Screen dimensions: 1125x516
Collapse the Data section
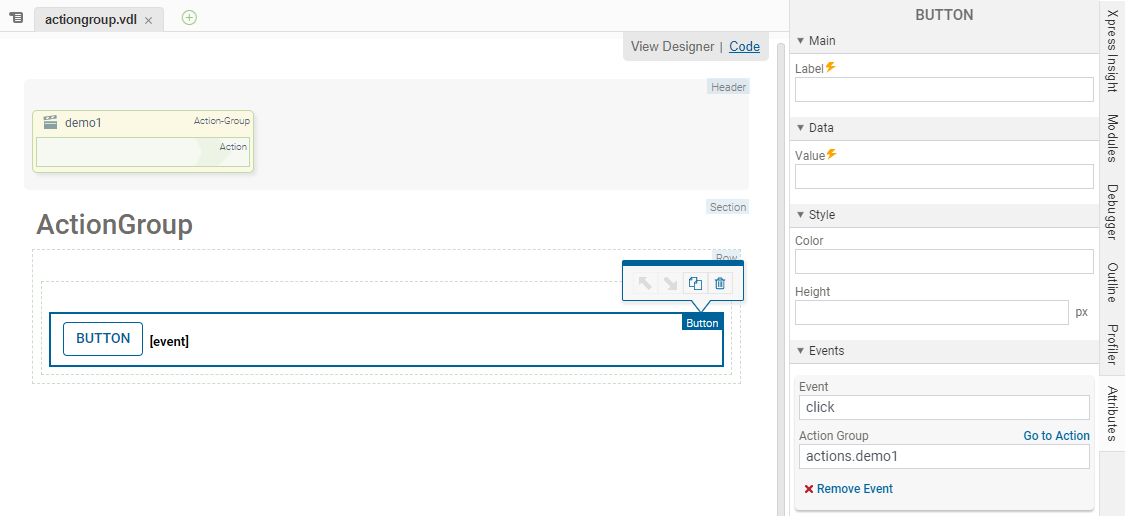(800, 128)
